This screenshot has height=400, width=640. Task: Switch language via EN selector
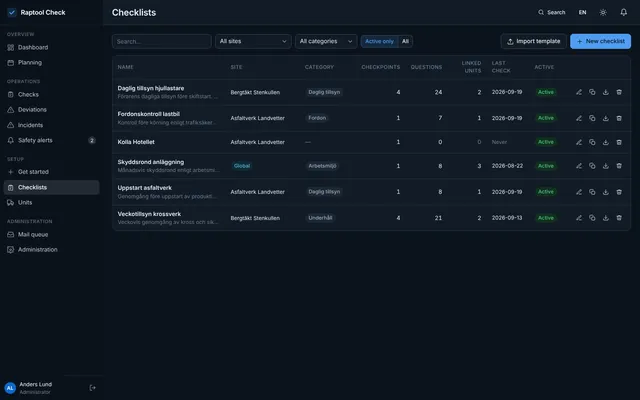pos(582,12)
